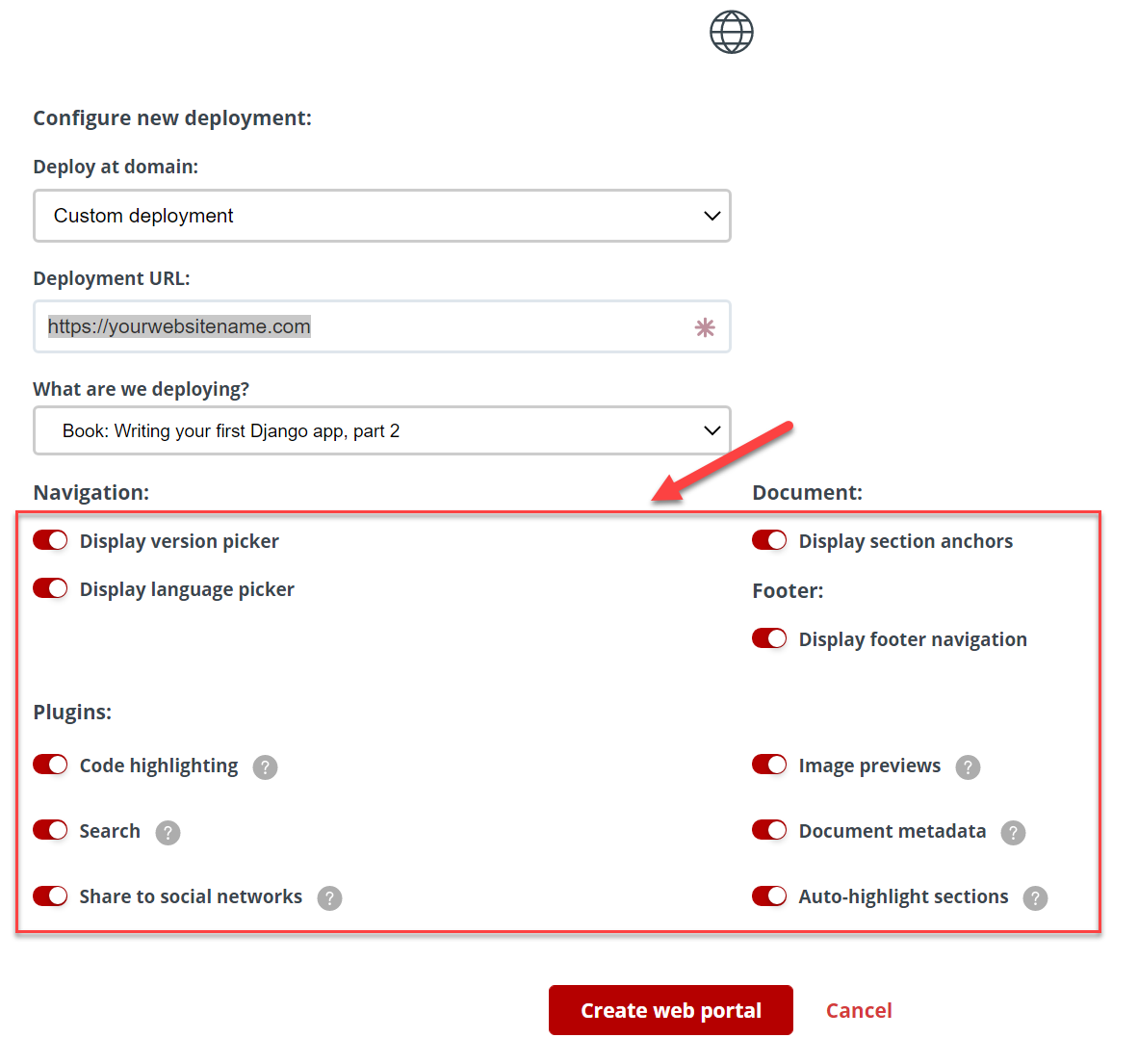Click into the Deployment URL field

382,326
